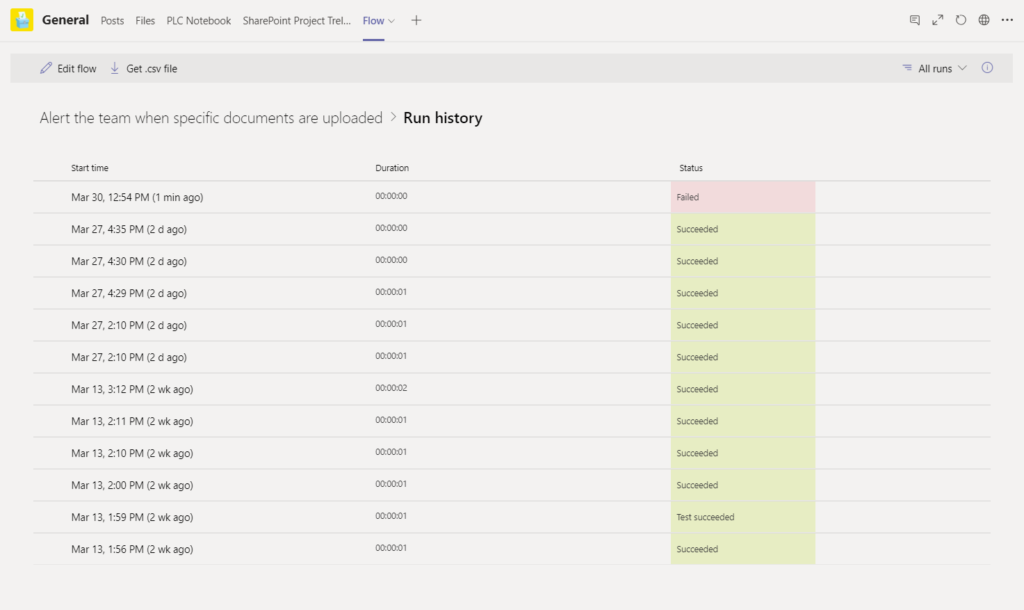View run history info icon
The width and height of the screenshot is (1024, 610).
tap(986, 67)
